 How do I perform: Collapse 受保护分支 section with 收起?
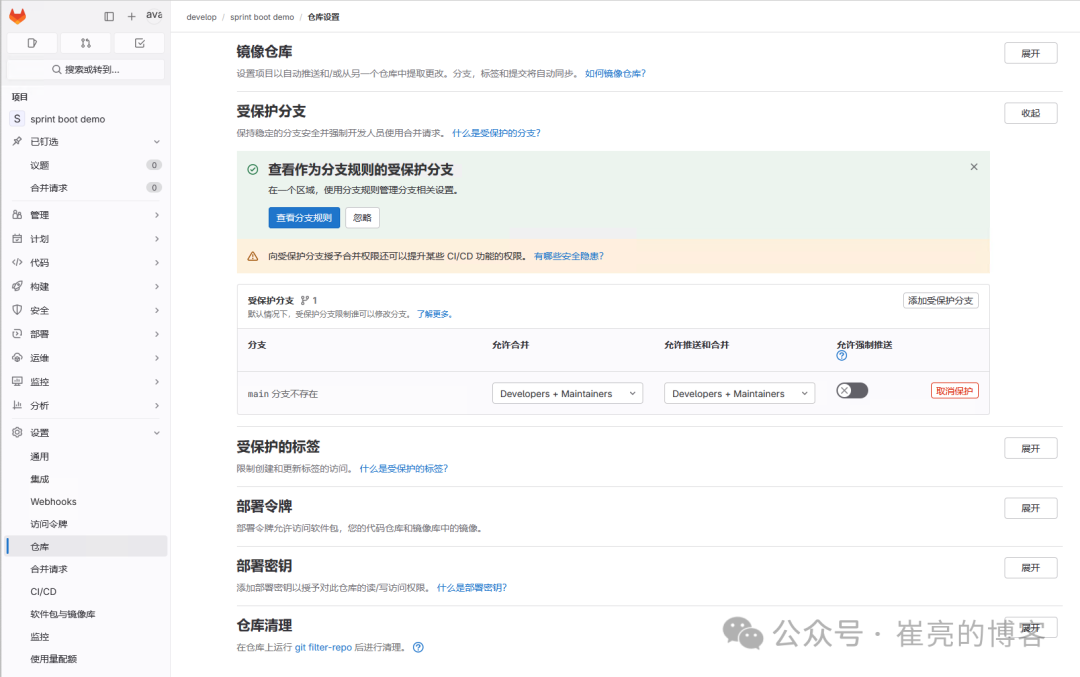point(1030,113)
